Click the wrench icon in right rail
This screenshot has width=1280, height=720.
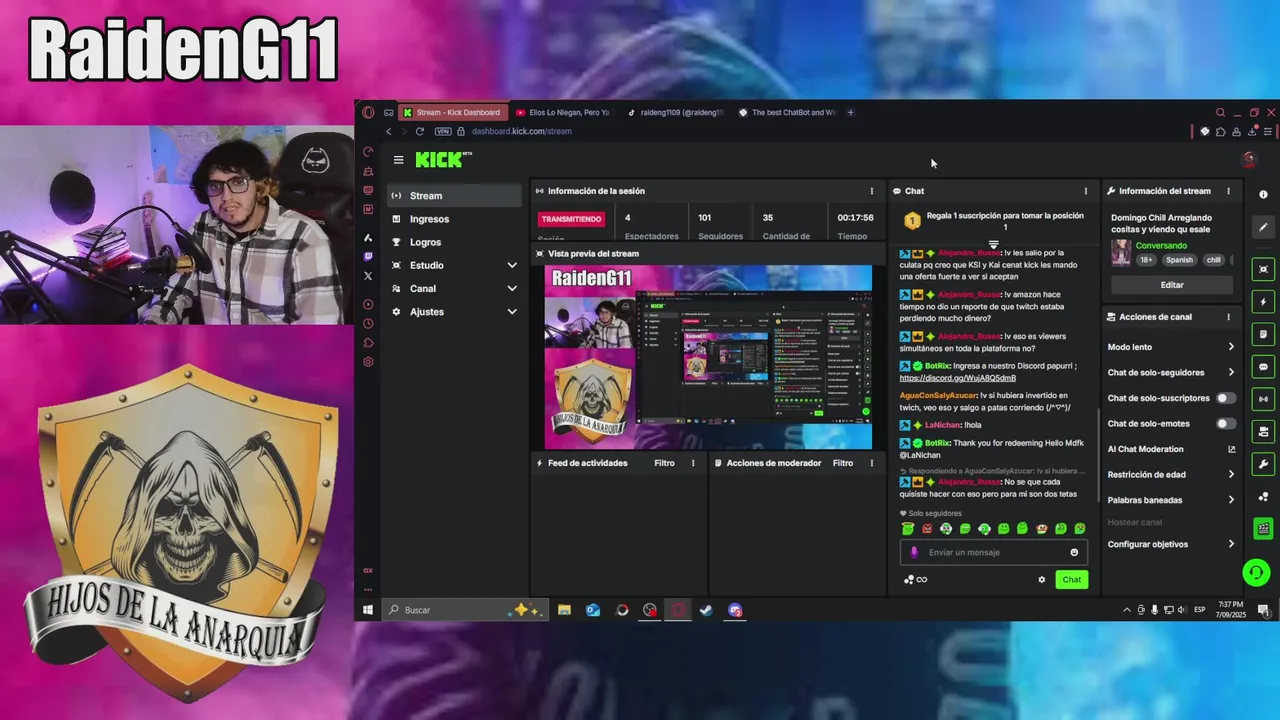tap(1263, 464)
